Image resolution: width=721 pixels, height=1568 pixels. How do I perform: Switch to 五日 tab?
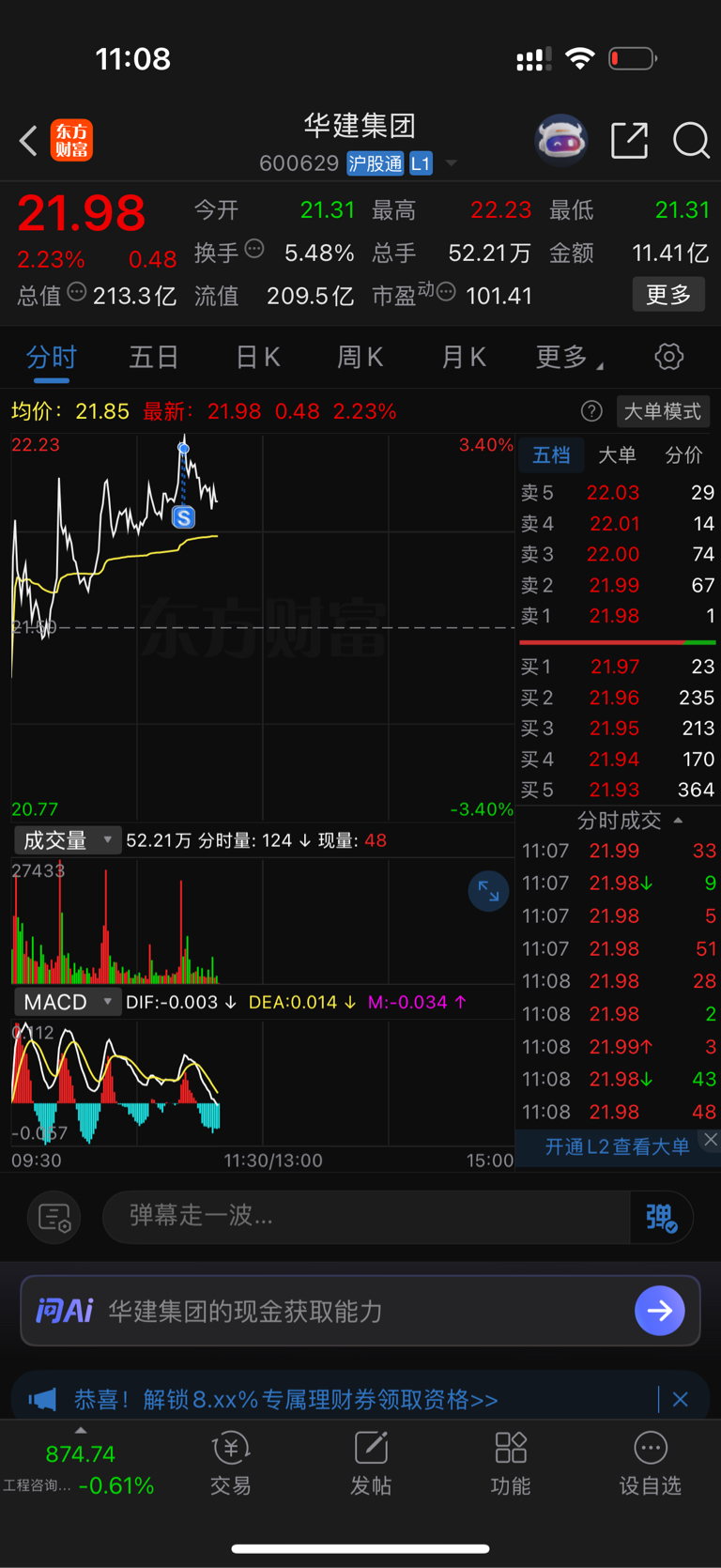point(154,357)
